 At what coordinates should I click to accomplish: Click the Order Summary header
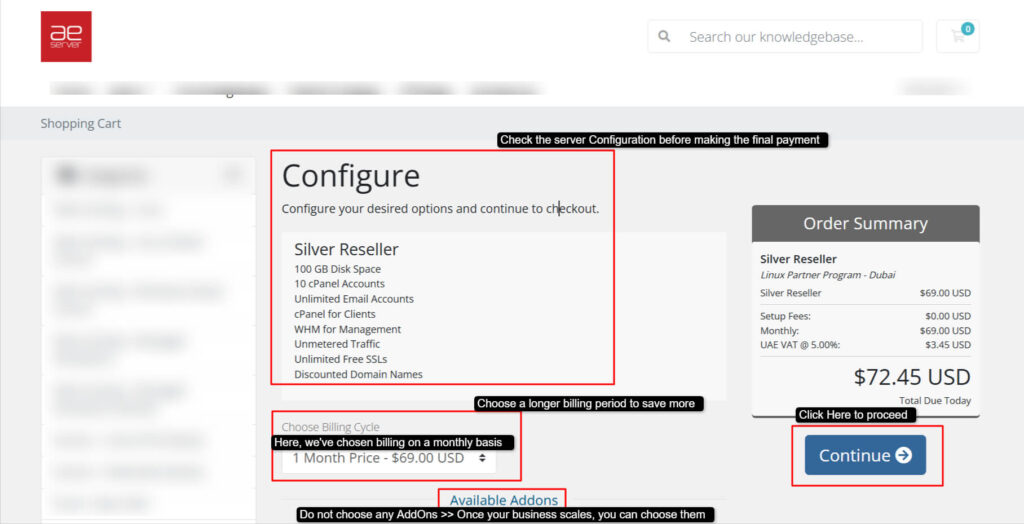(x=865, y=223)
